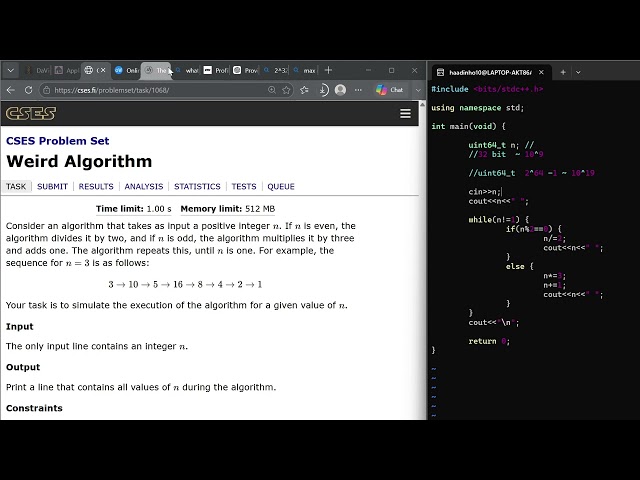Click the 'n*=3;' line
This screenshot has width=640, height=480.
(554, 276)
